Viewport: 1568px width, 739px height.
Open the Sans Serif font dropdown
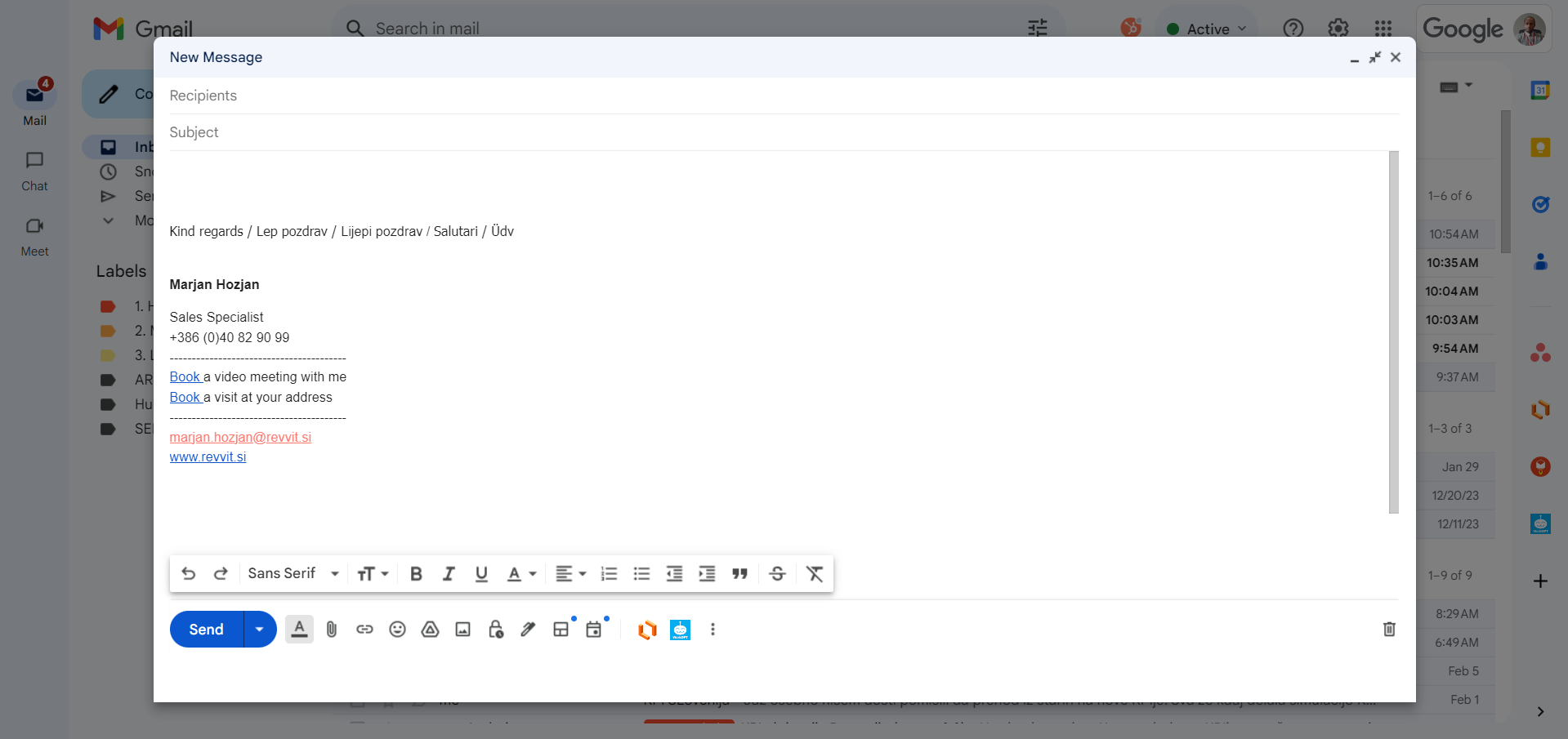pyautogui.click(x=293, y=574)
